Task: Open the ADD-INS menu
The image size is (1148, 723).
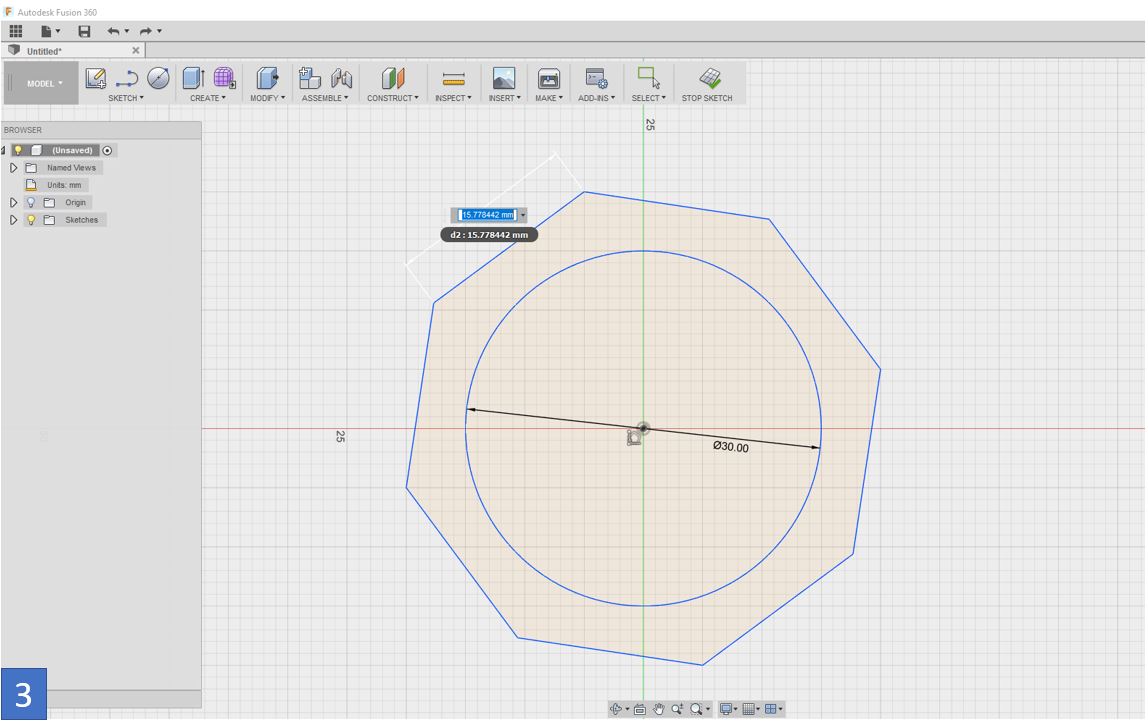Action: (x=596, y=98)
